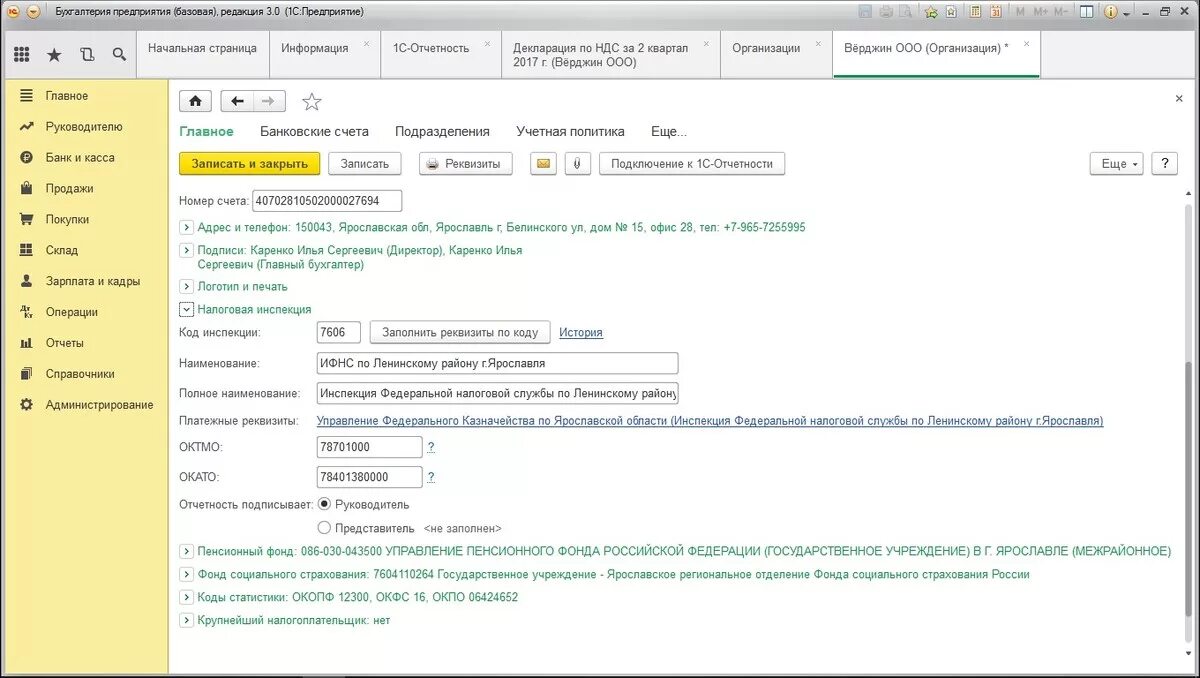This screenshot has height=678, width=1200.
Task: Open История link
Action: [x=581, y=333]
